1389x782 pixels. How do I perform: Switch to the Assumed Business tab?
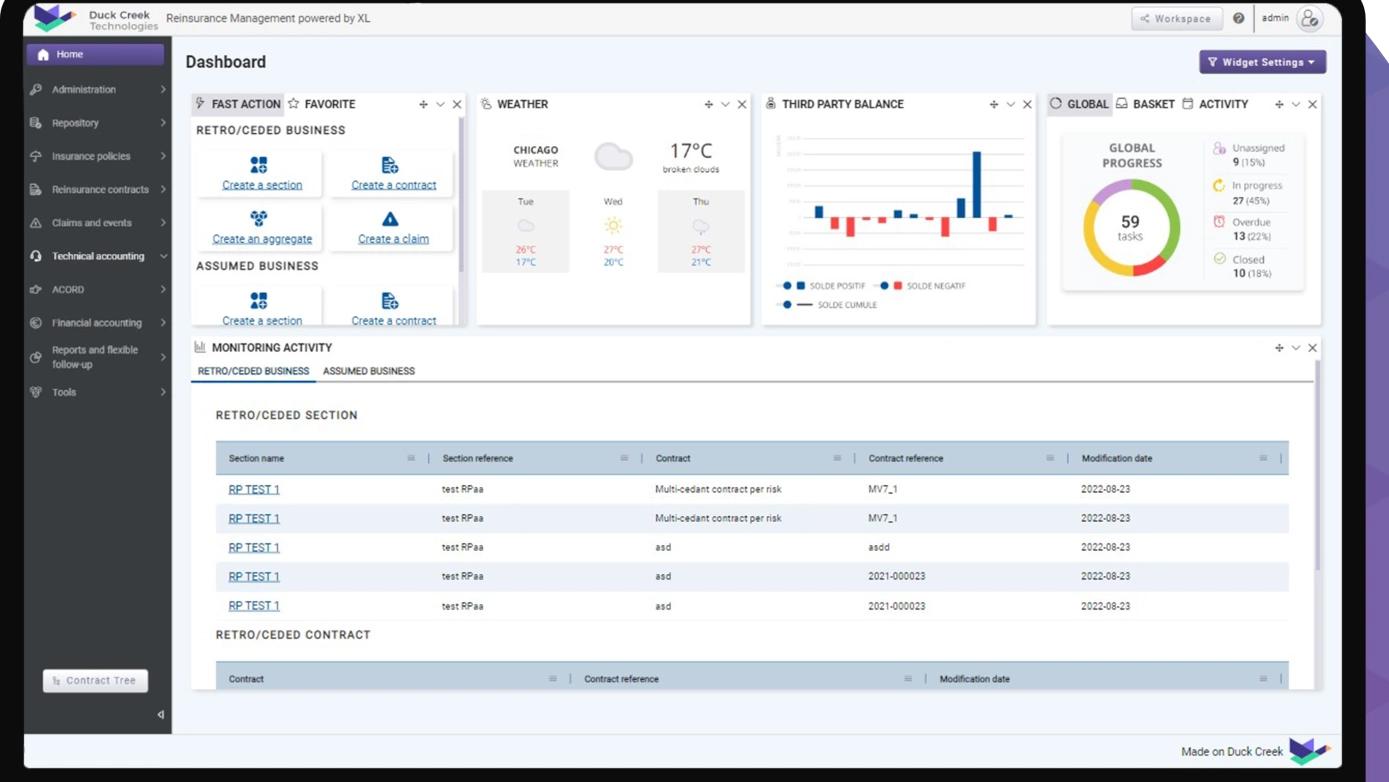[368, 371]
